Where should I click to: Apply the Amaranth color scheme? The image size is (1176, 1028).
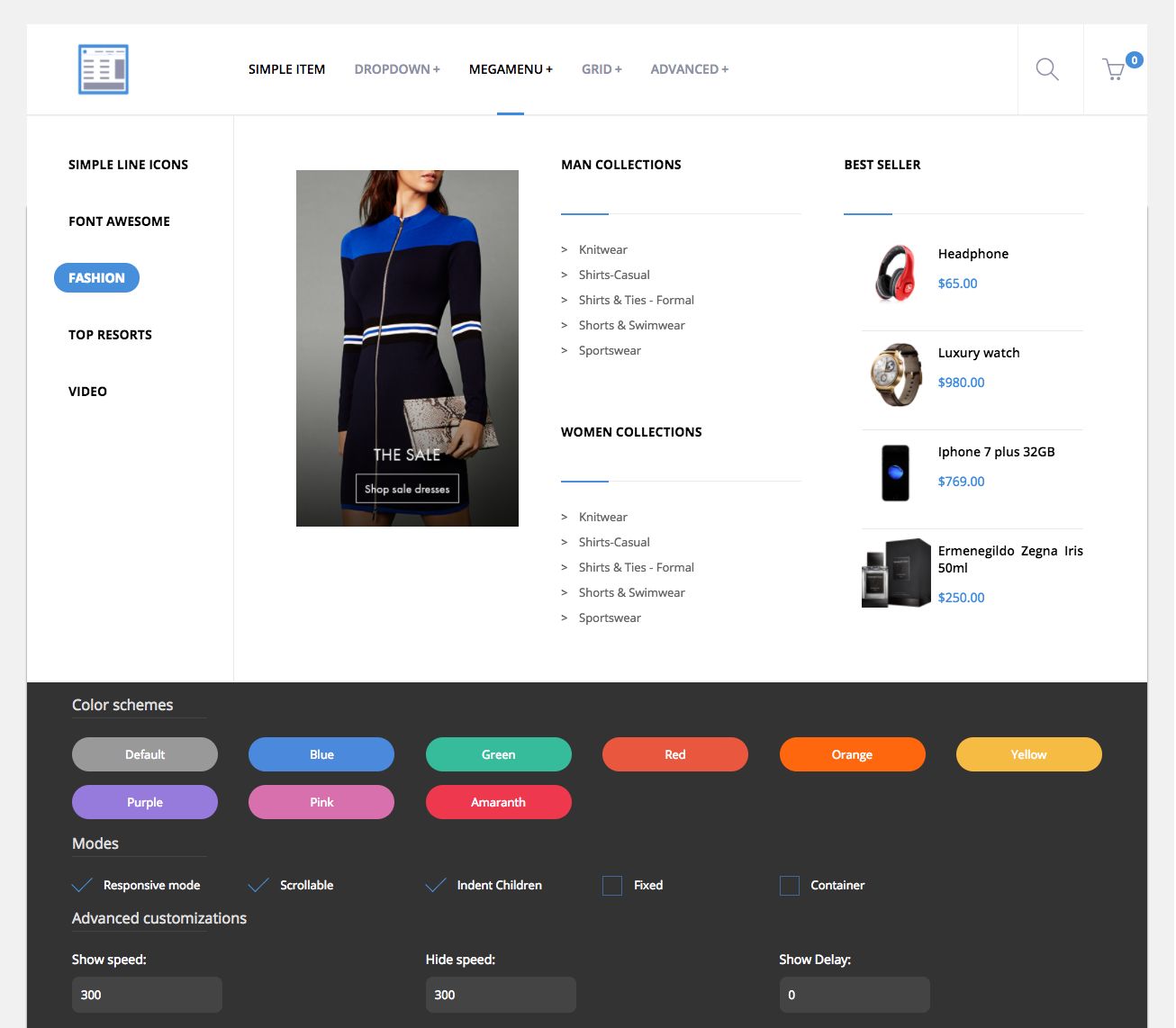tap(499, 802)
